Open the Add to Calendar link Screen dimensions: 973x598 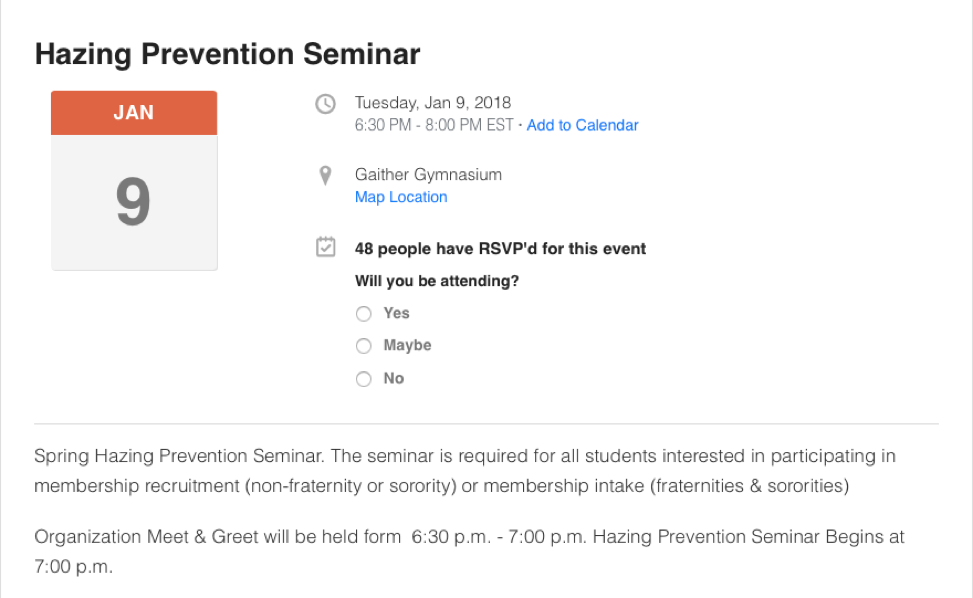(x=582, y=125)
